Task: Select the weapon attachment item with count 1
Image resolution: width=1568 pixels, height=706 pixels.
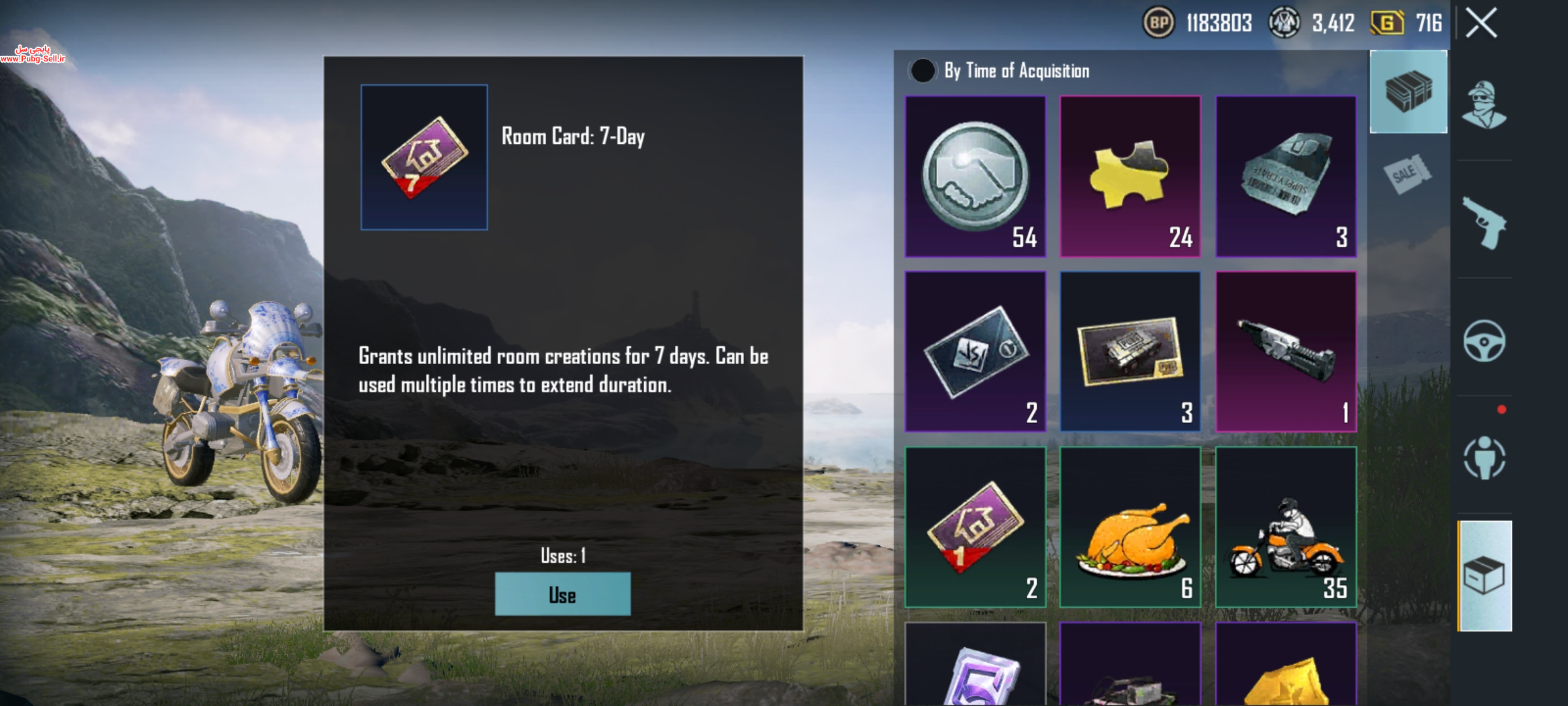Action: (x=1286, y=352)
